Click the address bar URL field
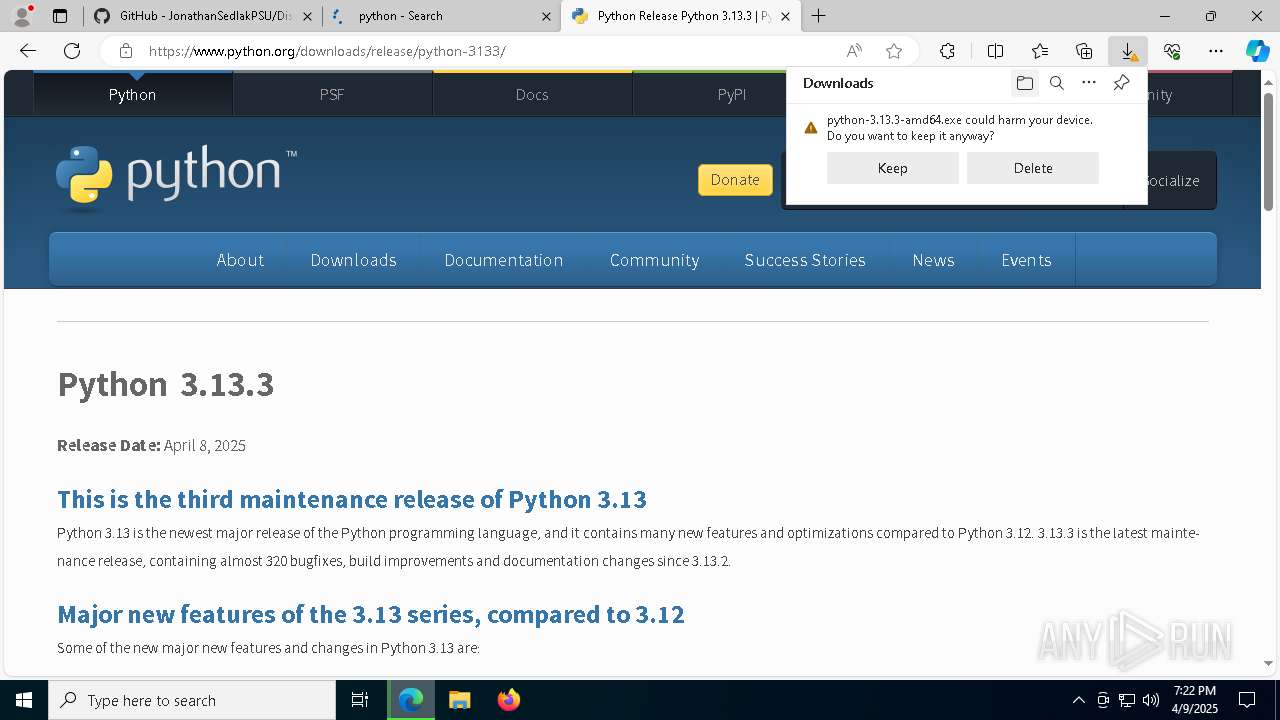This screenshot has width=1280, height=720. 490,51
